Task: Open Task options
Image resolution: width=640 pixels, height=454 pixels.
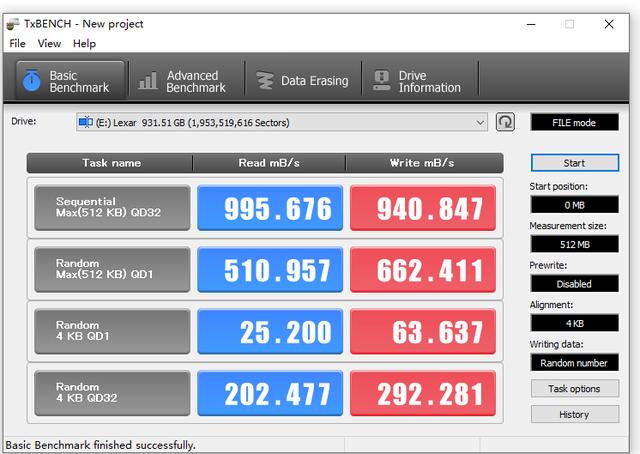Action: [574, 388]
